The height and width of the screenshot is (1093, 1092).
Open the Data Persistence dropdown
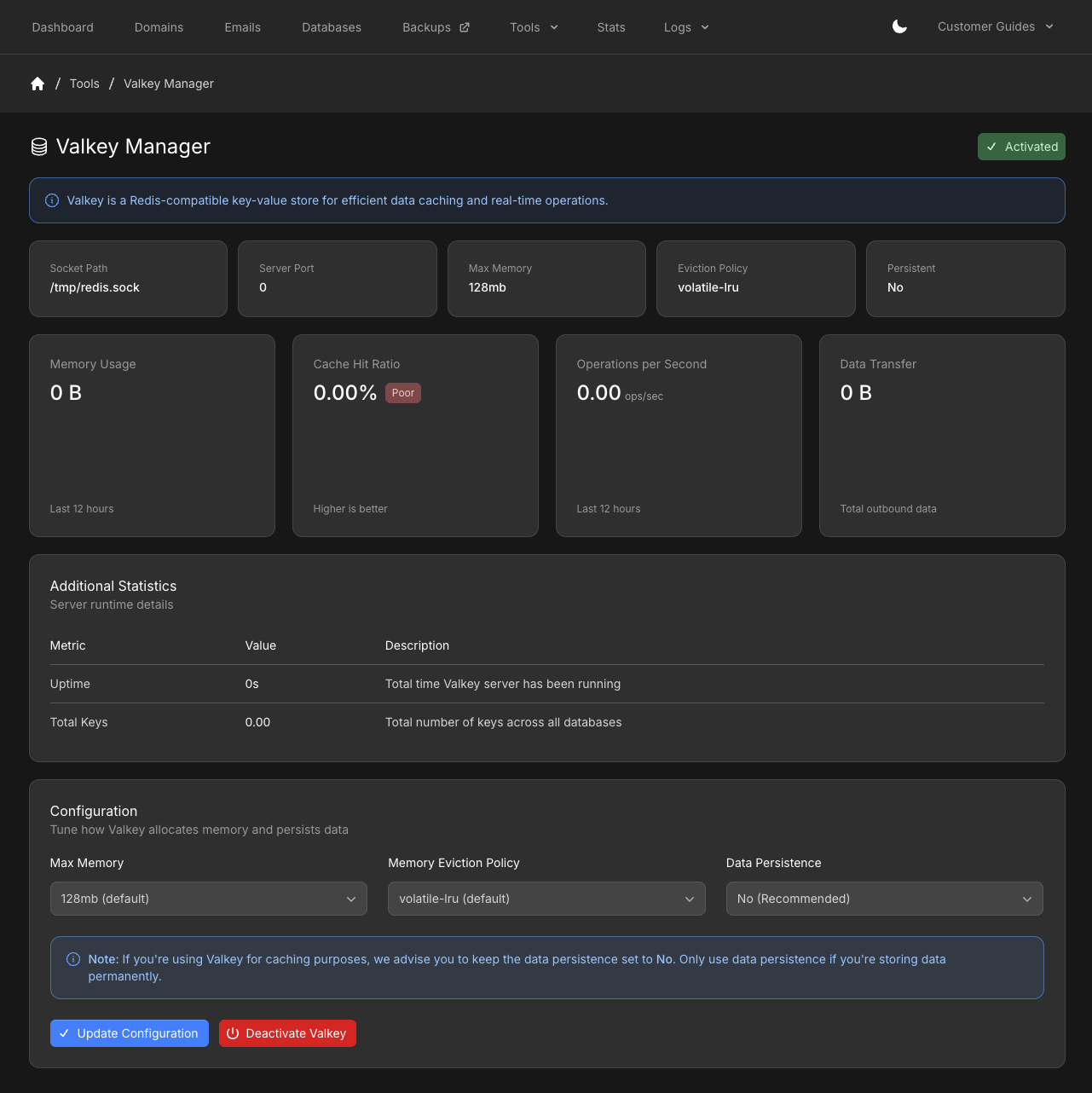coord(885,899)
